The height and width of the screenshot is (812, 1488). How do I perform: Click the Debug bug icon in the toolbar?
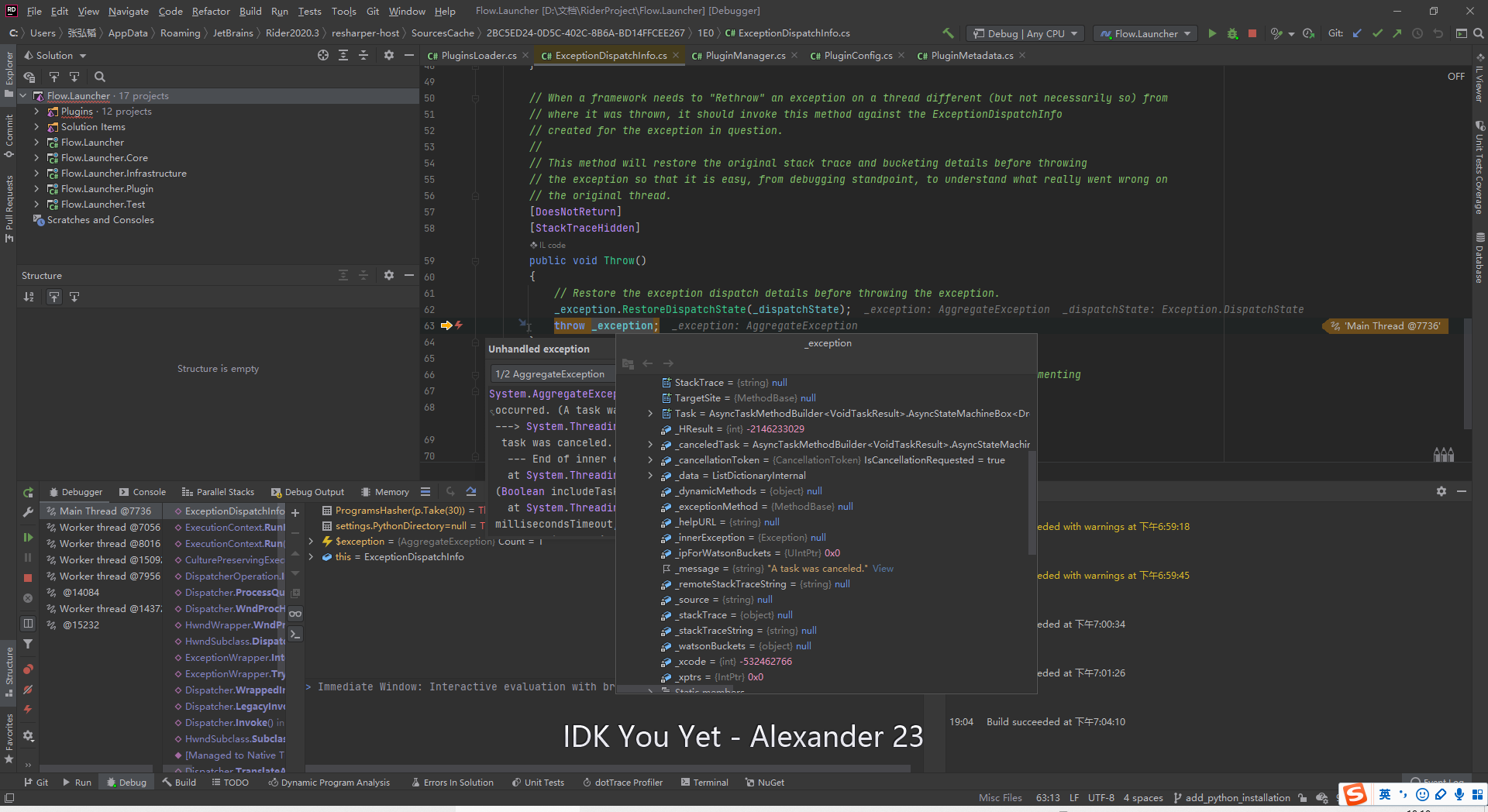[x=1232, y=33]
